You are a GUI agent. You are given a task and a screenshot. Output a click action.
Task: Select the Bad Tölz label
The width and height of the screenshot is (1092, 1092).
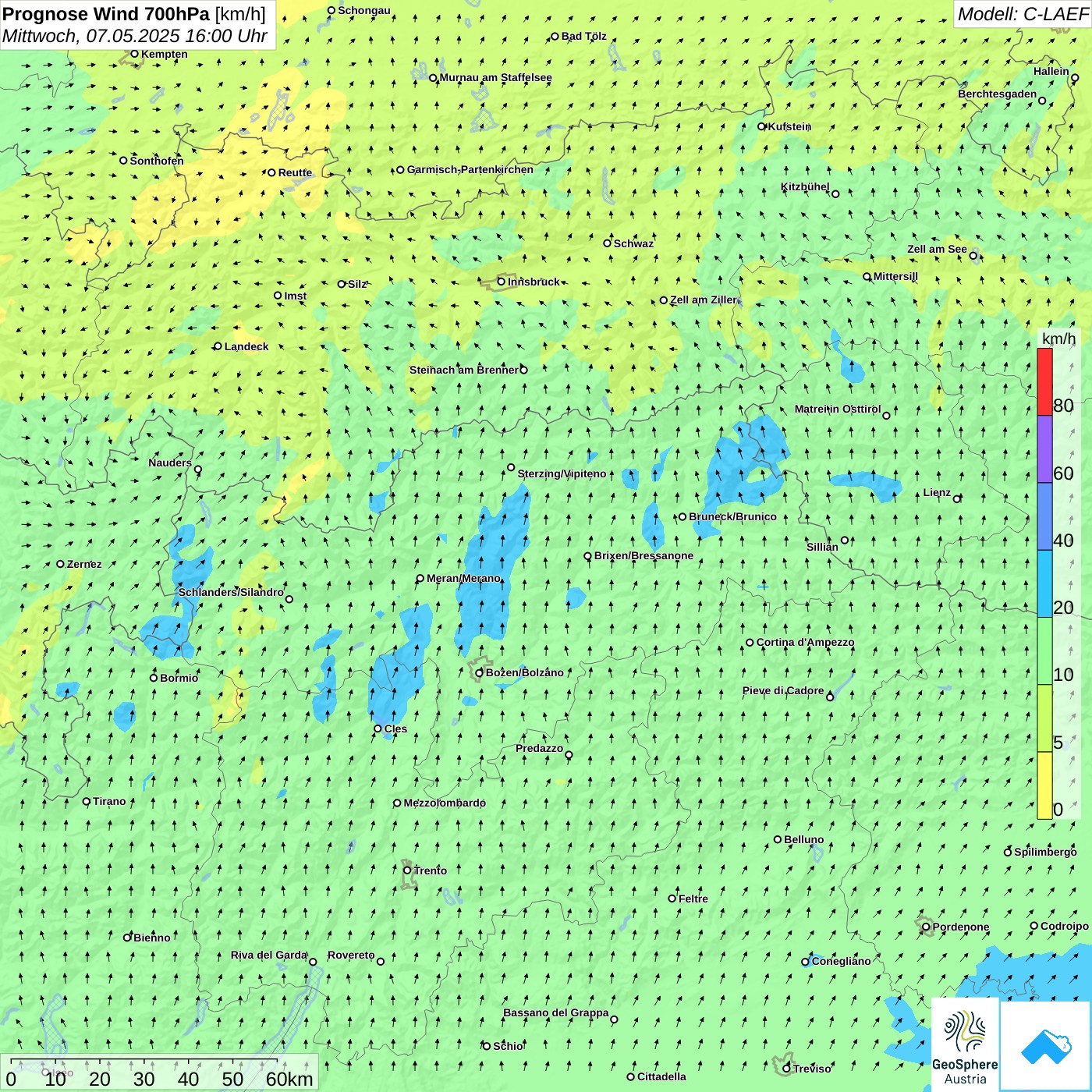coord(583,36)
